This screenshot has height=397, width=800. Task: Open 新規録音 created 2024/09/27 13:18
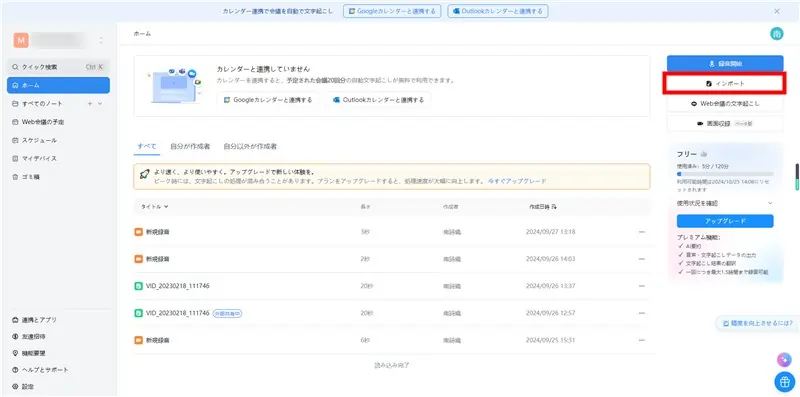coord(158,232)
